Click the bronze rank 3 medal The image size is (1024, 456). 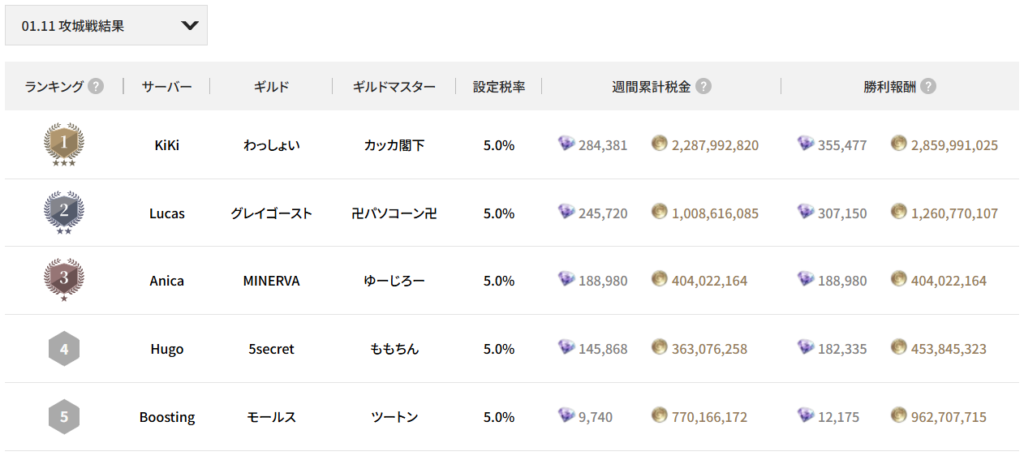pyautogui.click(x=64, y=280)
